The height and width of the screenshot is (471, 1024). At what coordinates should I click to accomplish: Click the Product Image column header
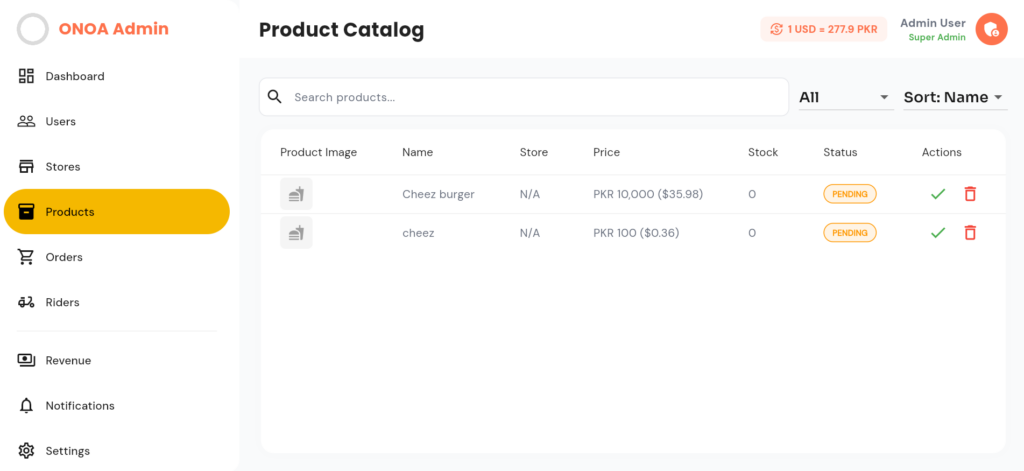pyautogui.click(x=319, y=152)
